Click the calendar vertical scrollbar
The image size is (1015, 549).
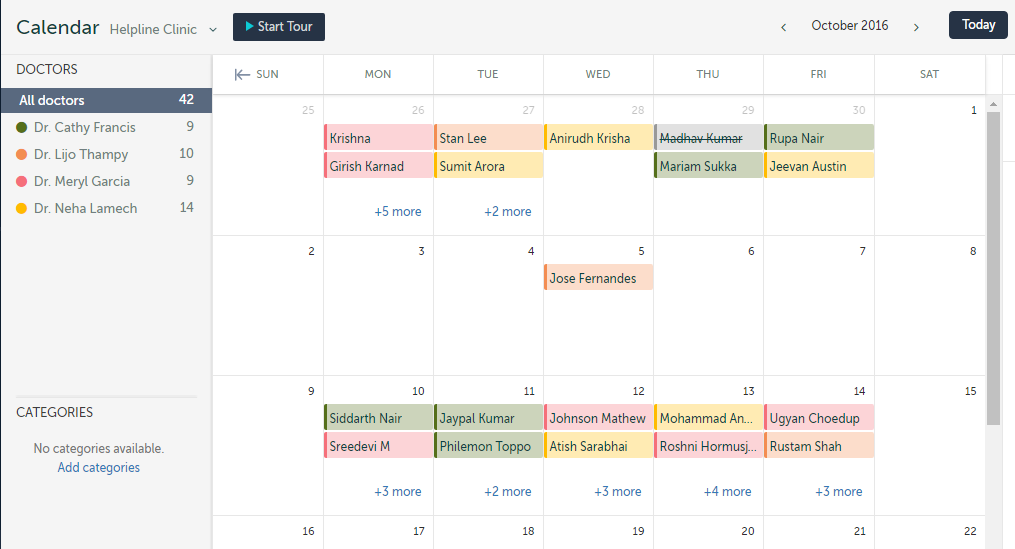[993, 268]
